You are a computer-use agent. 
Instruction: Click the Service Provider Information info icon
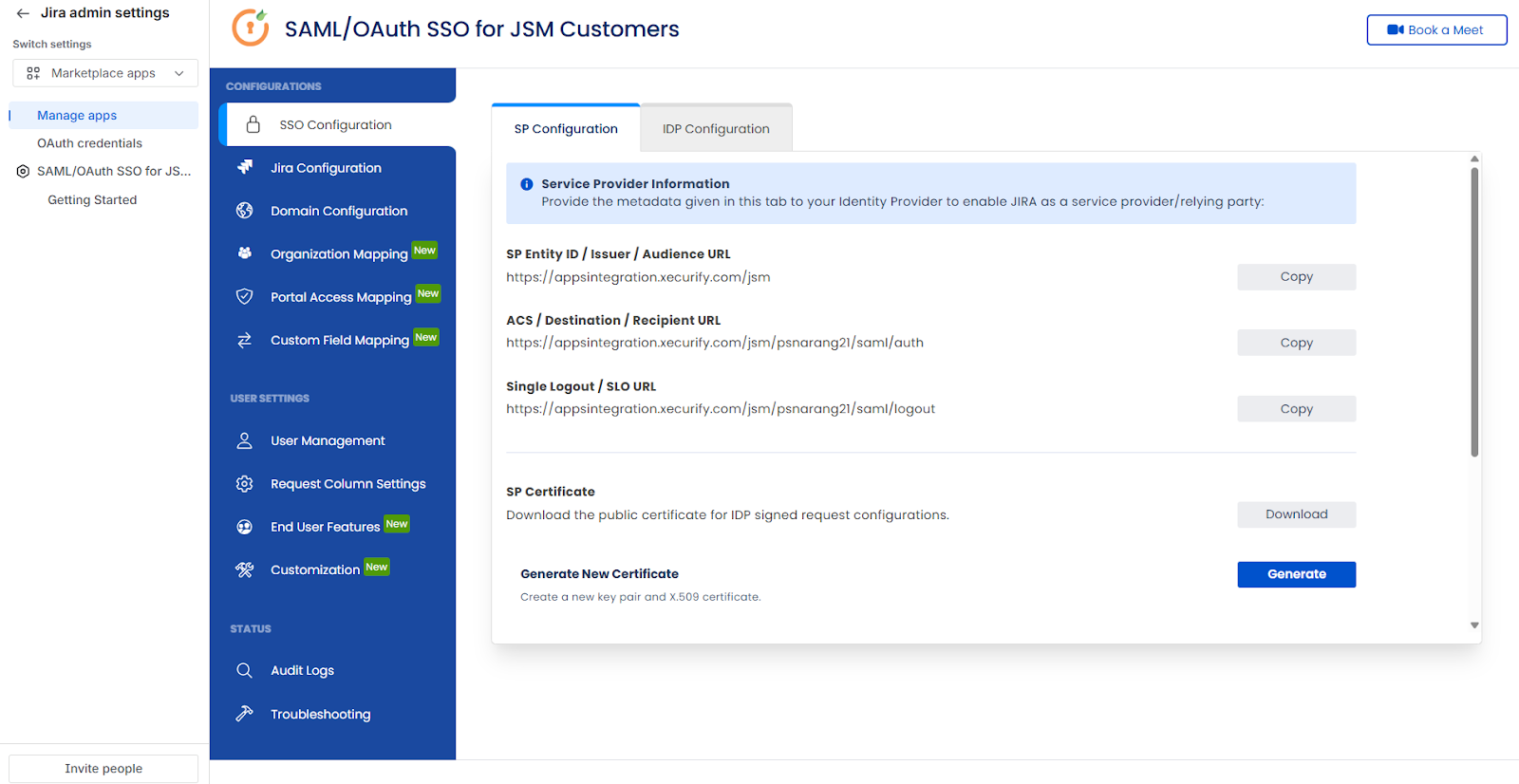pyautogui.click(x=527, y=184)
